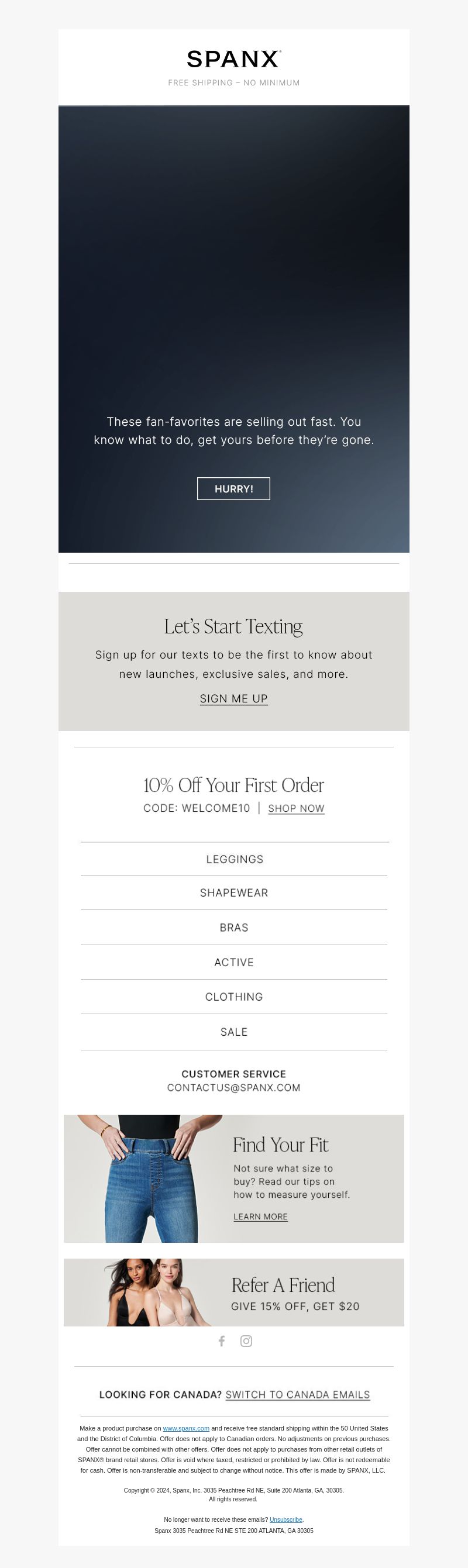Screen dimensions: 468x1568
Task: Click the HURRY! button
Action: tap(233, 489)
